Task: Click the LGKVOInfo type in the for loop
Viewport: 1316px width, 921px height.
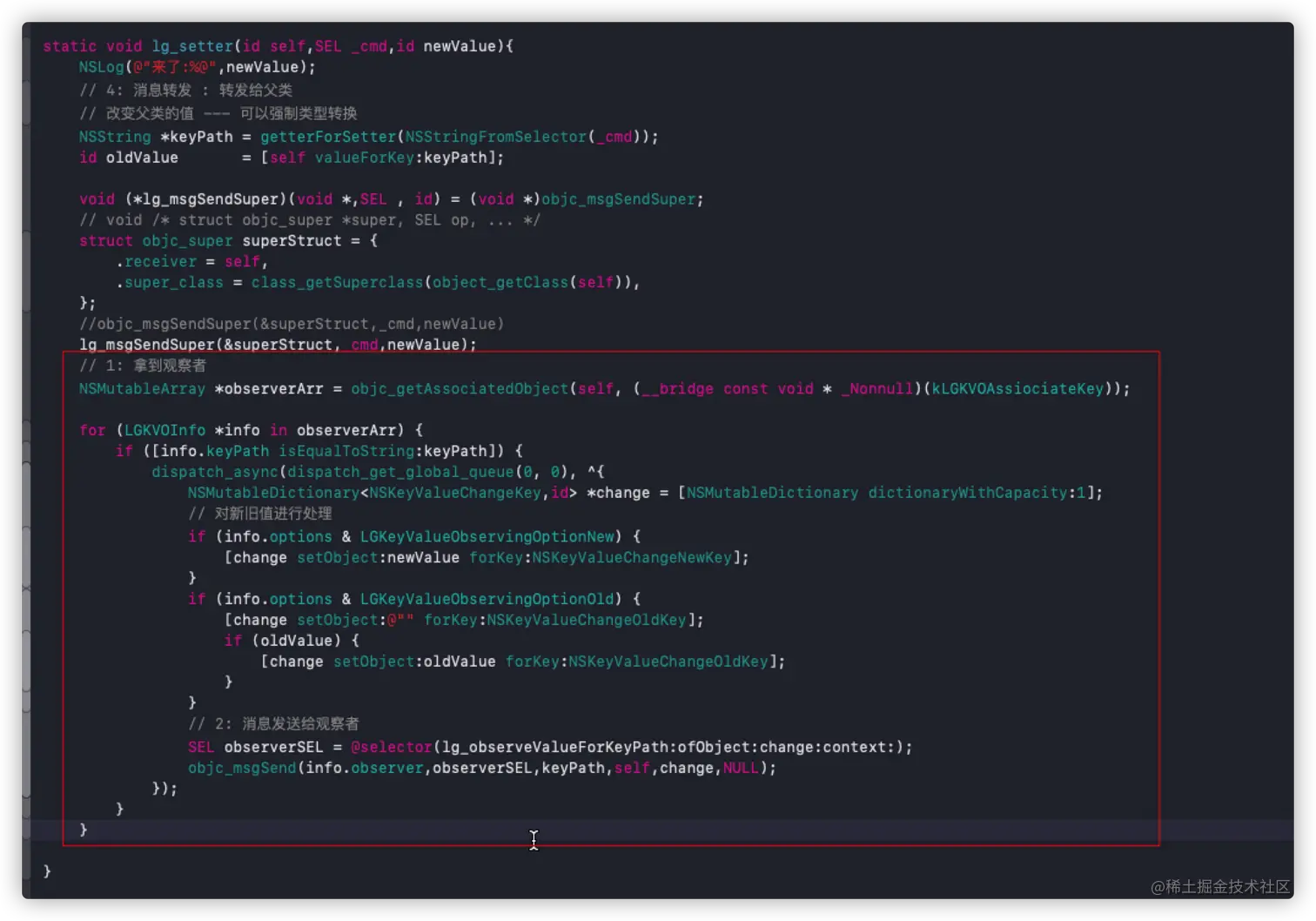Action: point(164,430)
